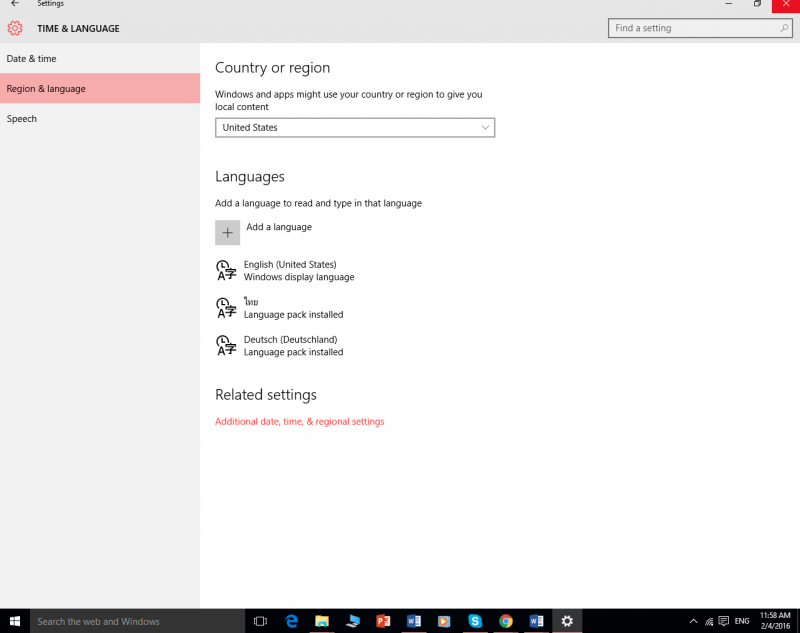800x633 pixels.
Task: Click Language pack installed under Thai
Action: pyautogui.click(x=293, y=314)
